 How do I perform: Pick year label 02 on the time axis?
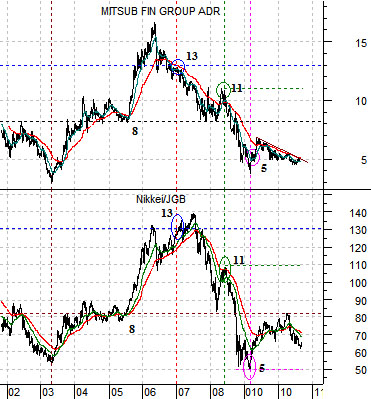14,392
